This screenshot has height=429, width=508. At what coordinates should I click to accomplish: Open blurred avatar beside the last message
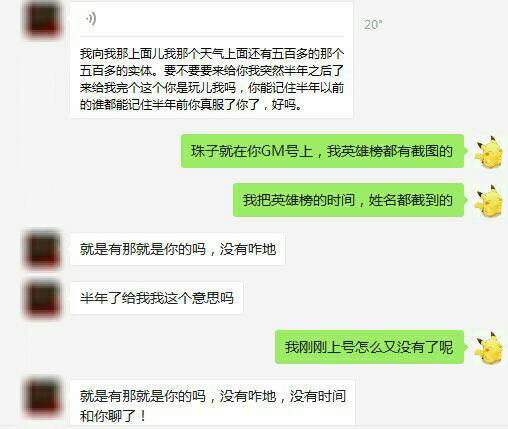pyautogui.click(x=43, y=396)
